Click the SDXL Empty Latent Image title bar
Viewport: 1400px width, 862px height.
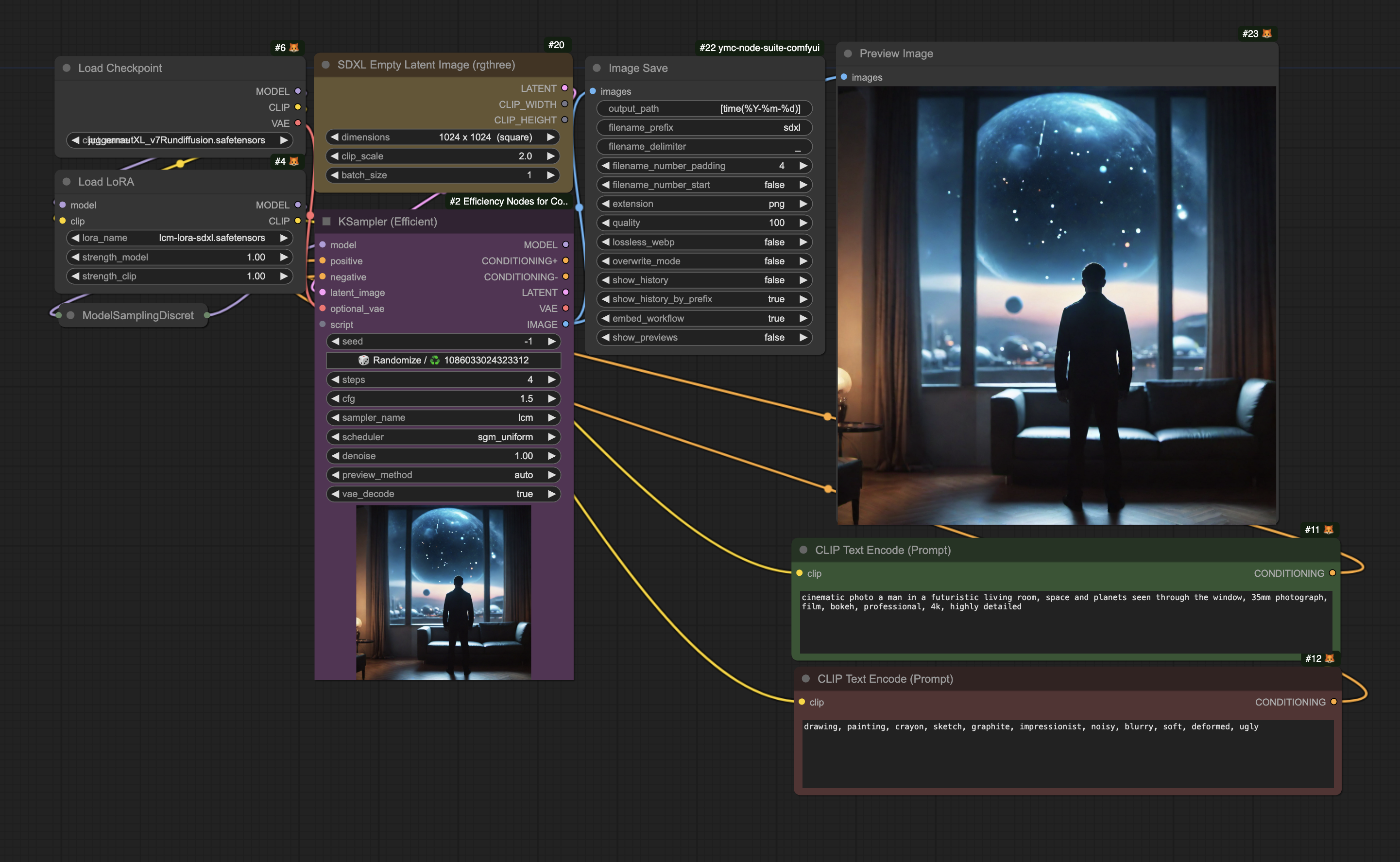coord(426,65)
